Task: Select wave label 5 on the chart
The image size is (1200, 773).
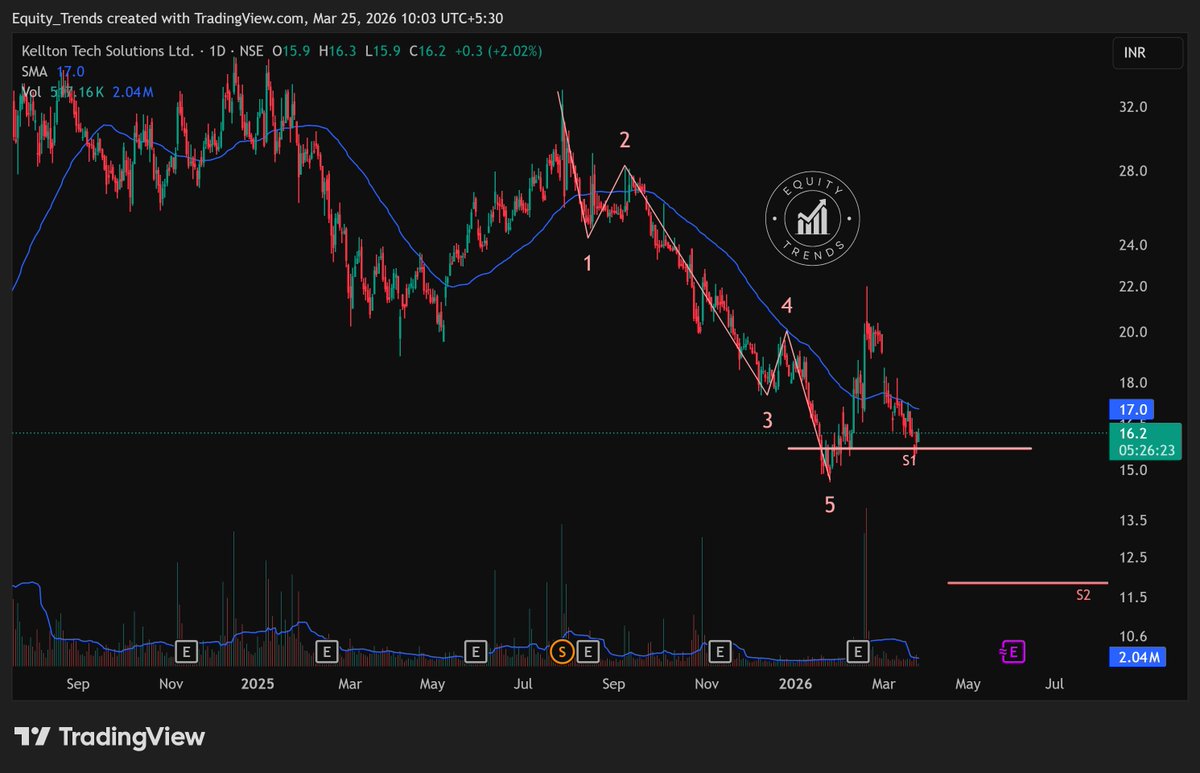Action: (x=830, y=505)
